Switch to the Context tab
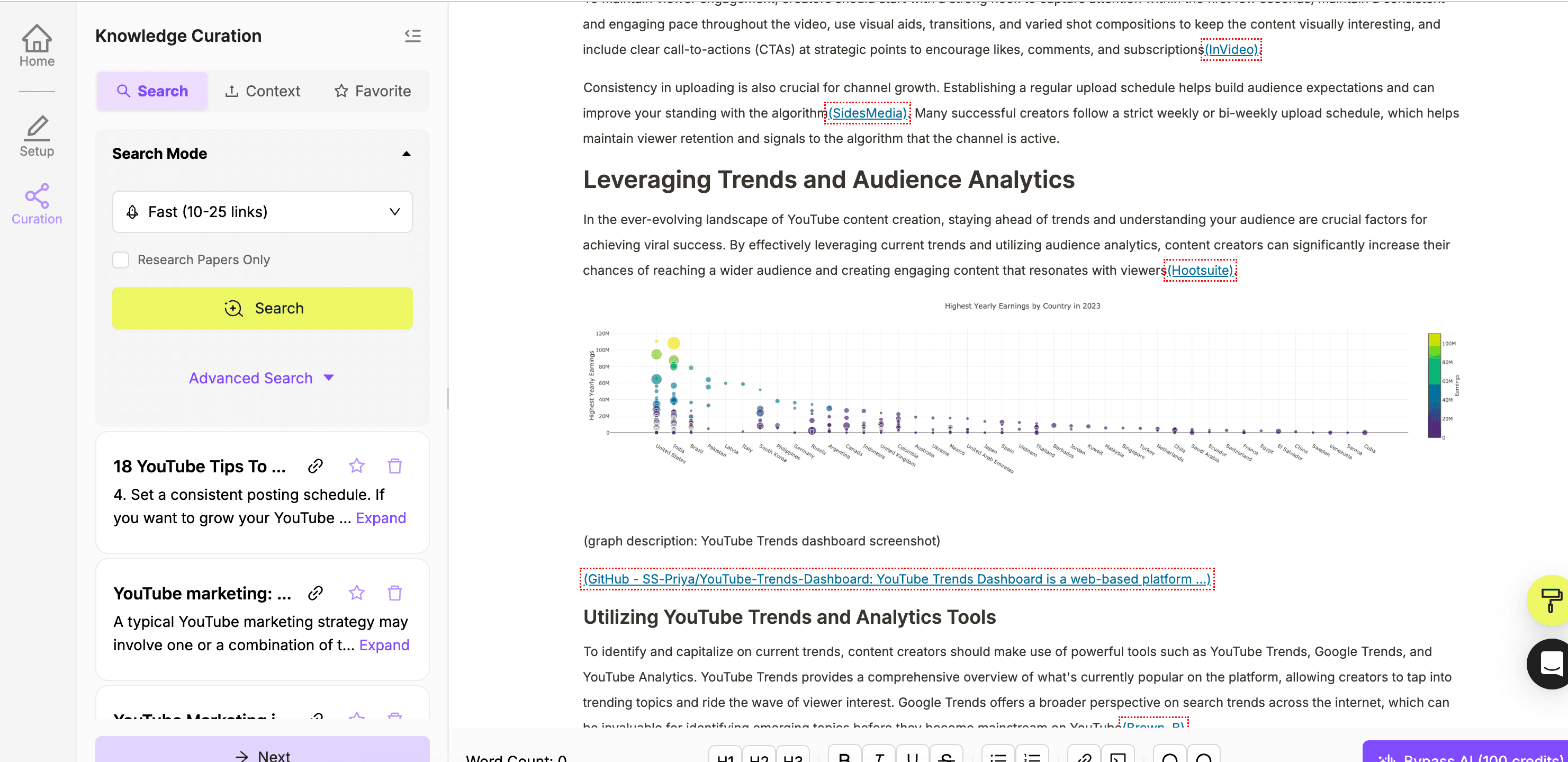Viewport: 1568px width, 762px height. click(x=263, y=92)
